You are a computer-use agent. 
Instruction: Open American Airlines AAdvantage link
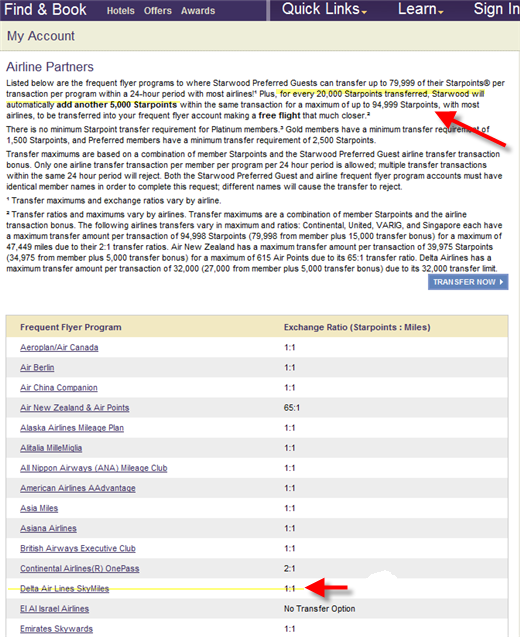[78, 488]
